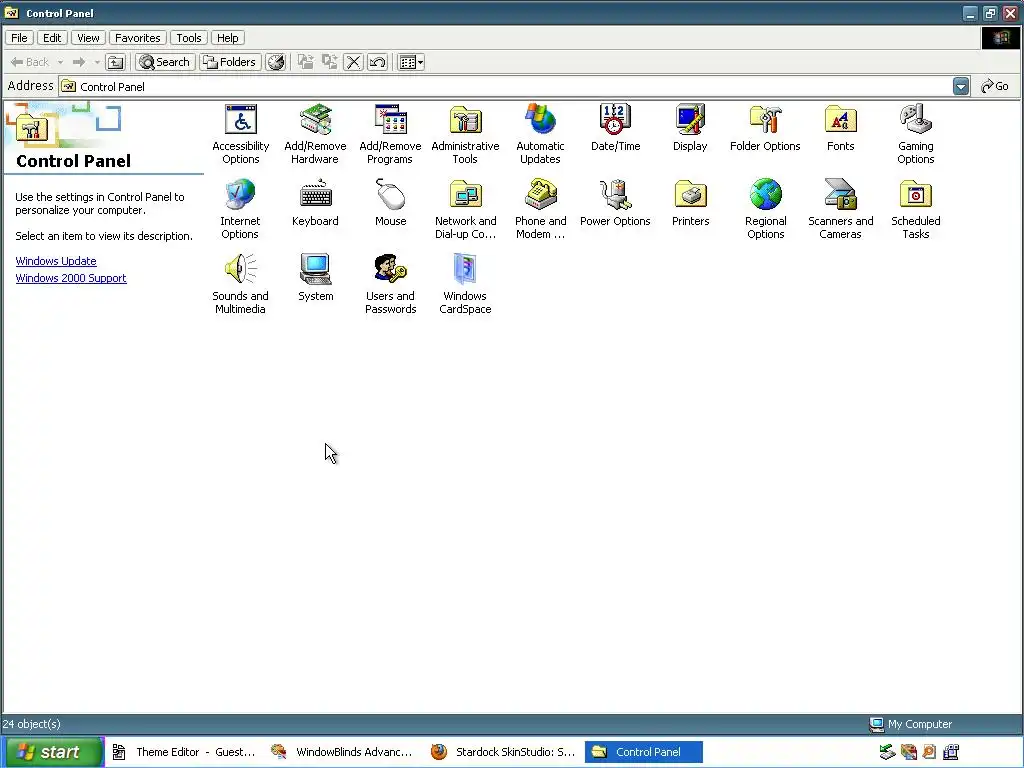
Task: Click the Move To toolbar icon
Action: (x=306, y=62)
